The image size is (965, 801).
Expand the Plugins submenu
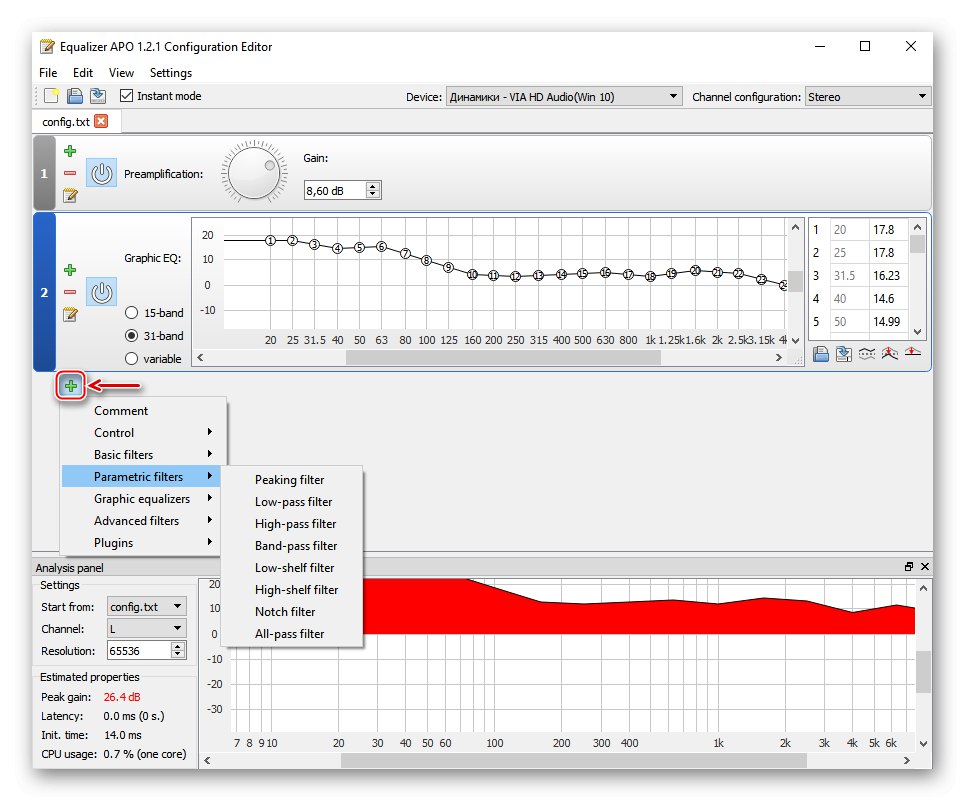tap(141, 543)
